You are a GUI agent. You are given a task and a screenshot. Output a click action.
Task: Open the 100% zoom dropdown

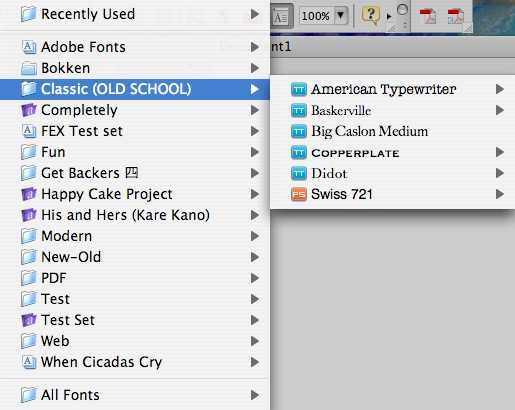[340, 15]
